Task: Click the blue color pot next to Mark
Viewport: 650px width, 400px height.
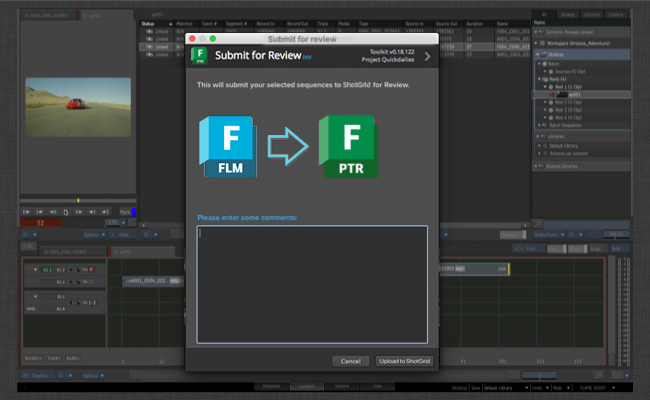Action: point(133,212)
